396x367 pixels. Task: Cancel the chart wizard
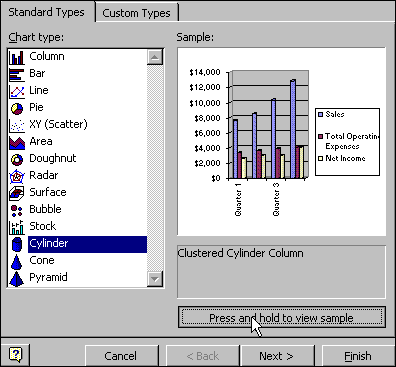pyautogui.click(x=121, y=356)
